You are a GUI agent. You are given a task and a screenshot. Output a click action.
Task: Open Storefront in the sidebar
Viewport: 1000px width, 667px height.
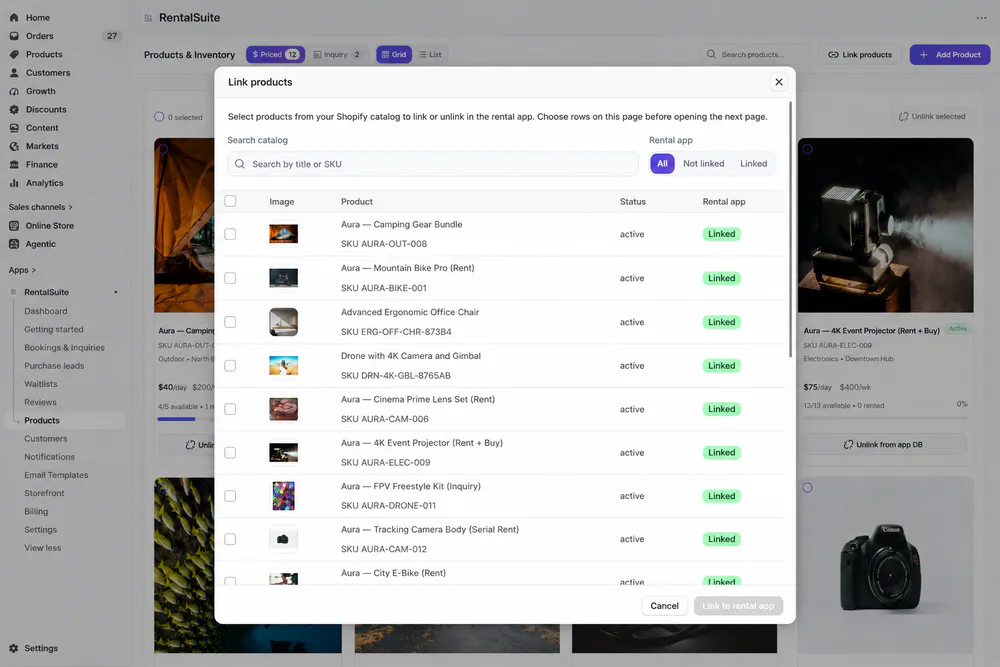click(x=44, y=494)
